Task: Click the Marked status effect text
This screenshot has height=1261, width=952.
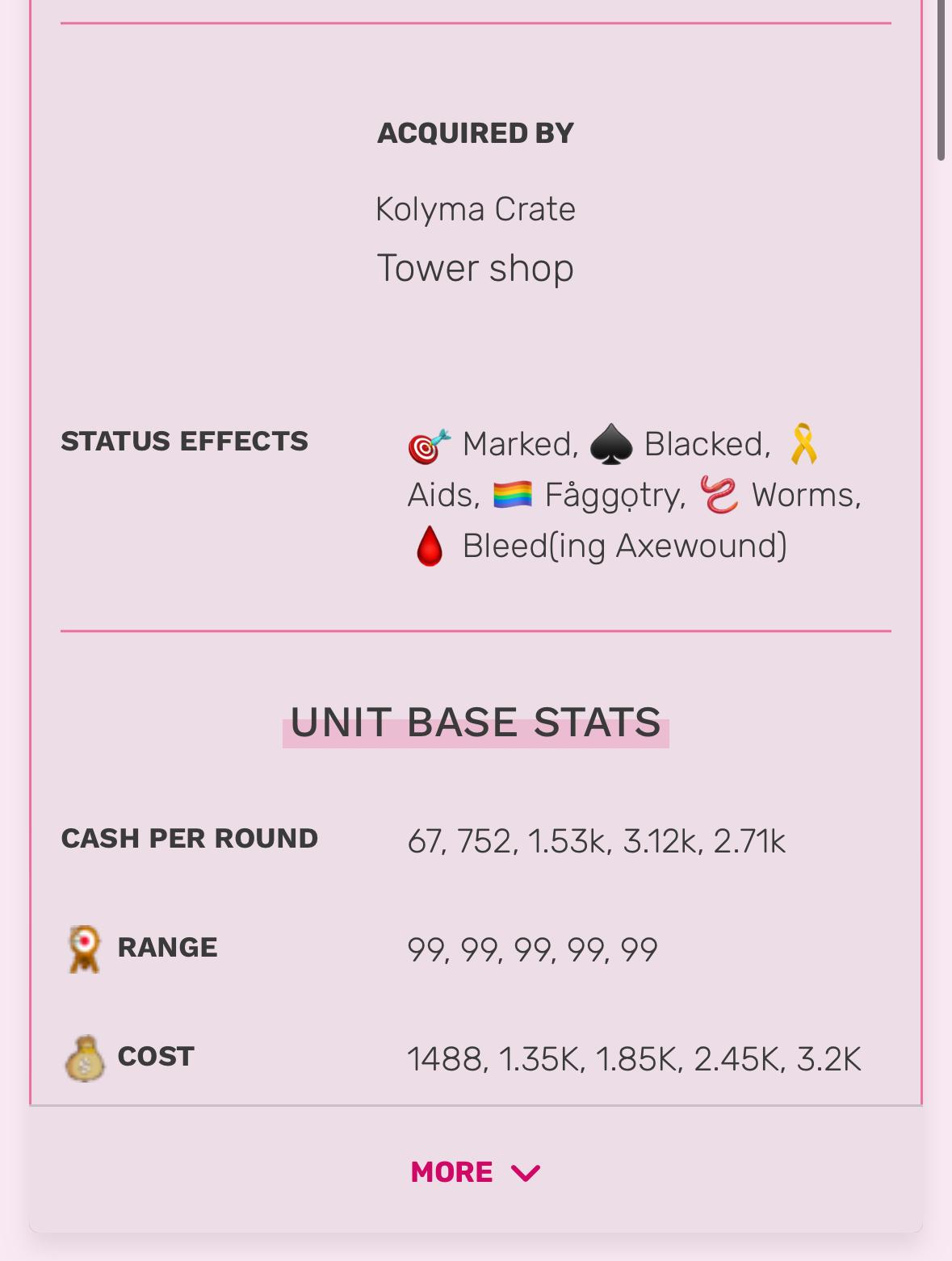Action: click(521, 444)
